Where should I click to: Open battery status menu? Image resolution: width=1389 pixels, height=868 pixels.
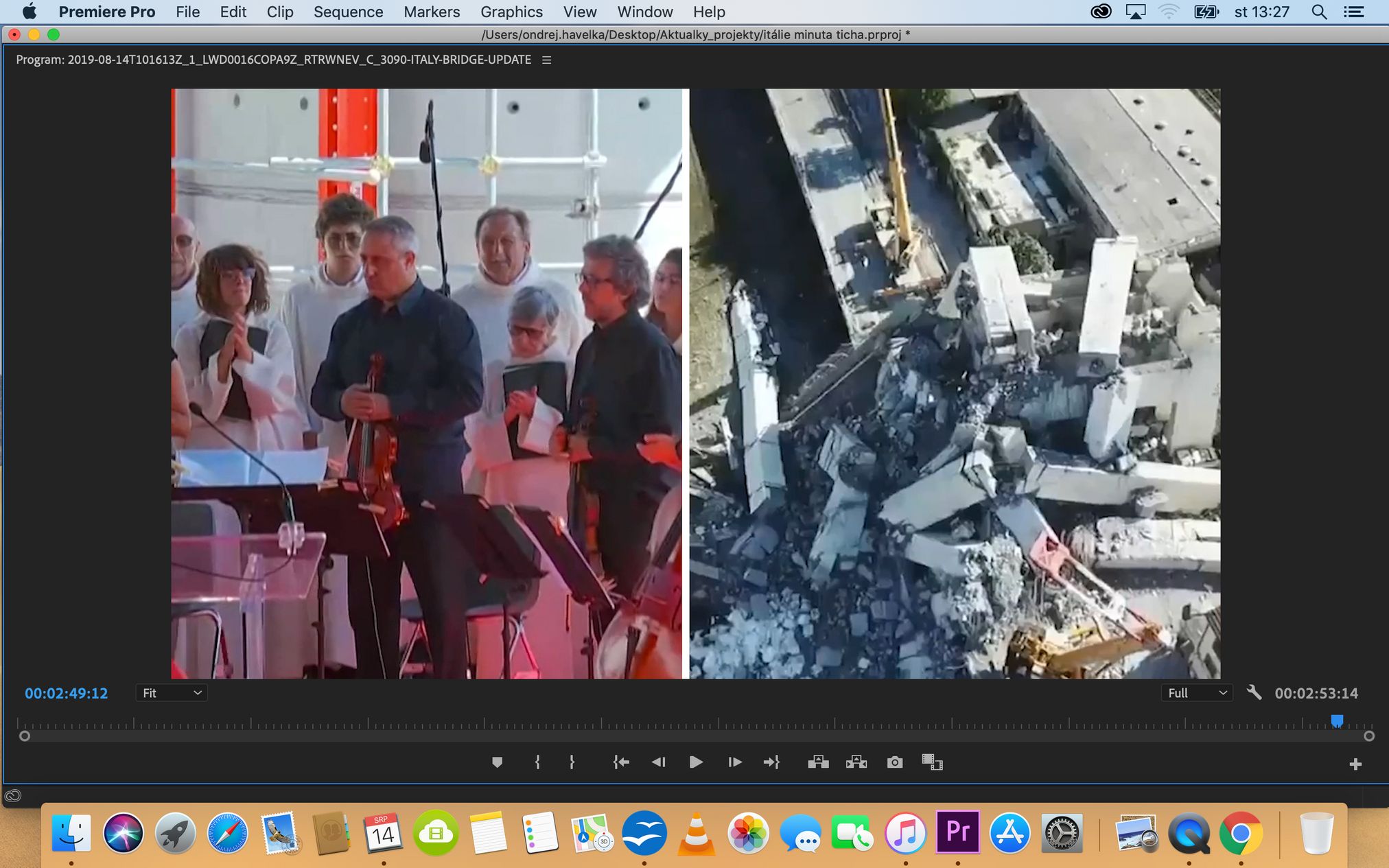1206,12
